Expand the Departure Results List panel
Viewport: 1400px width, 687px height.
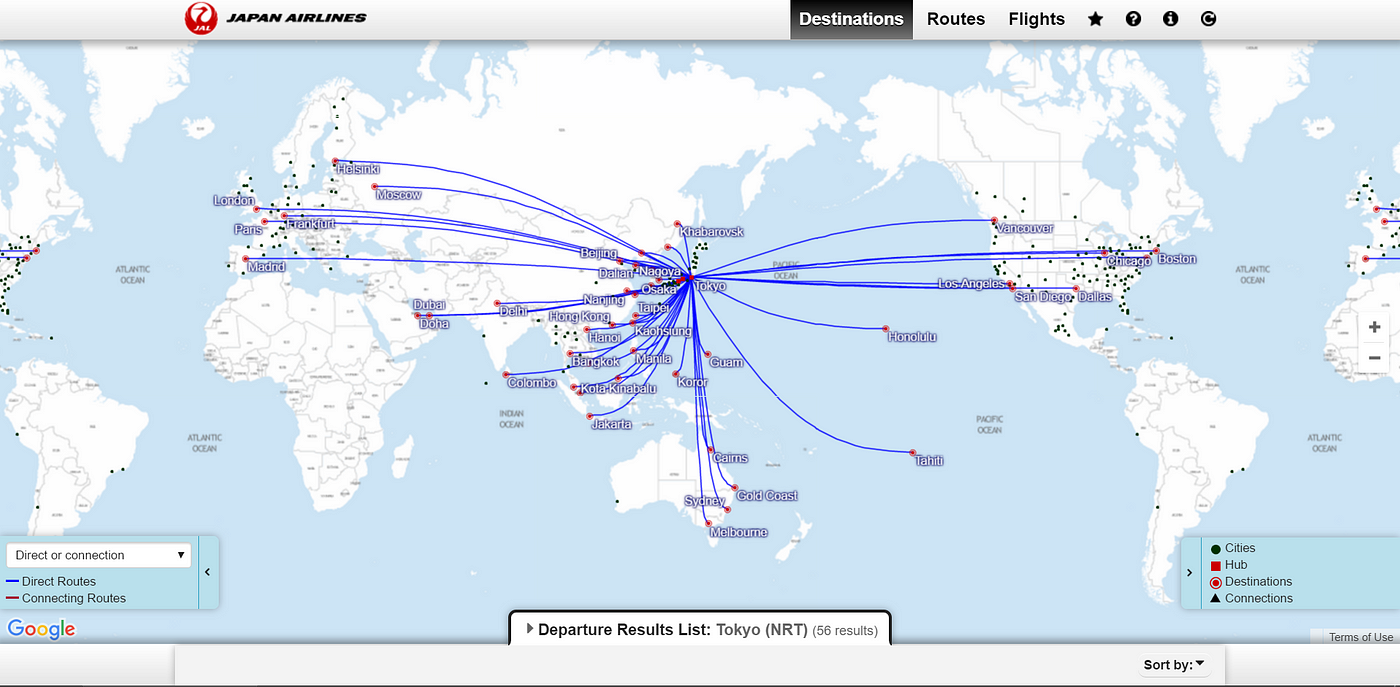click(x=698, y=630)
